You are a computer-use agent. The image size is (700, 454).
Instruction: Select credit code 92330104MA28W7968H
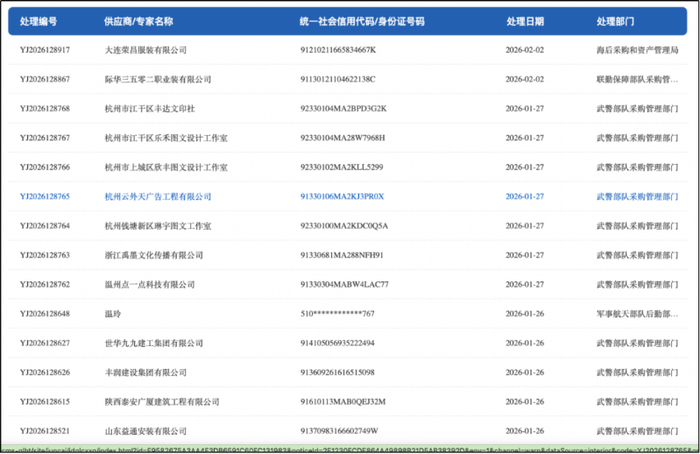[342, 138]
